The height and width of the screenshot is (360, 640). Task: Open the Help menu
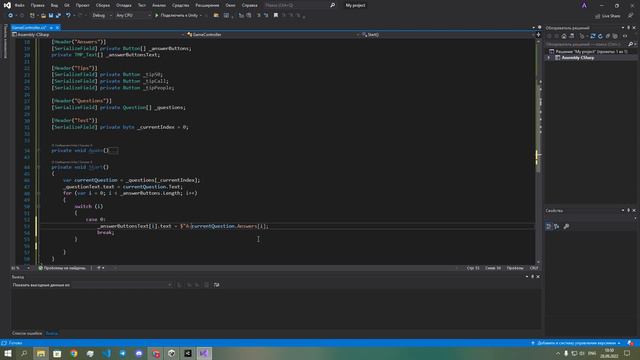(x=249, y=5)
